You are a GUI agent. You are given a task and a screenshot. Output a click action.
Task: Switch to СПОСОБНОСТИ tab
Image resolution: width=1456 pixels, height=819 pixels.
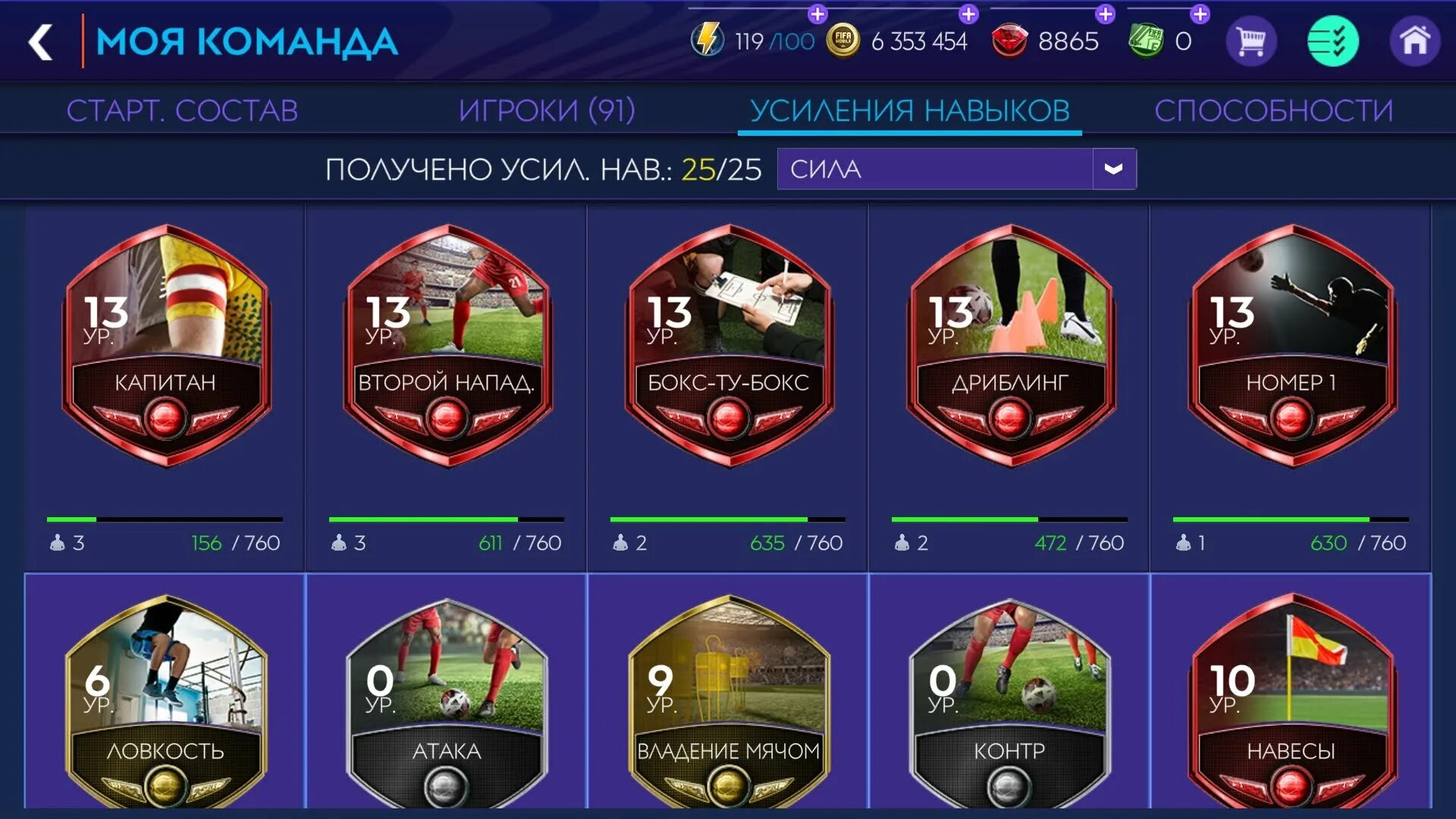[x=1274, y=111]
